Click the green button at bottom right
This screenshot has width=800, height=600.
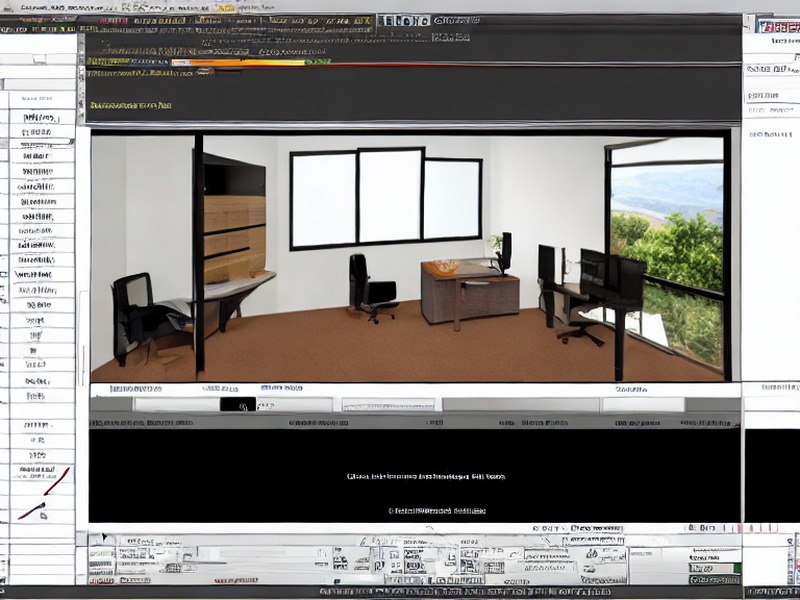coord(714,568)
